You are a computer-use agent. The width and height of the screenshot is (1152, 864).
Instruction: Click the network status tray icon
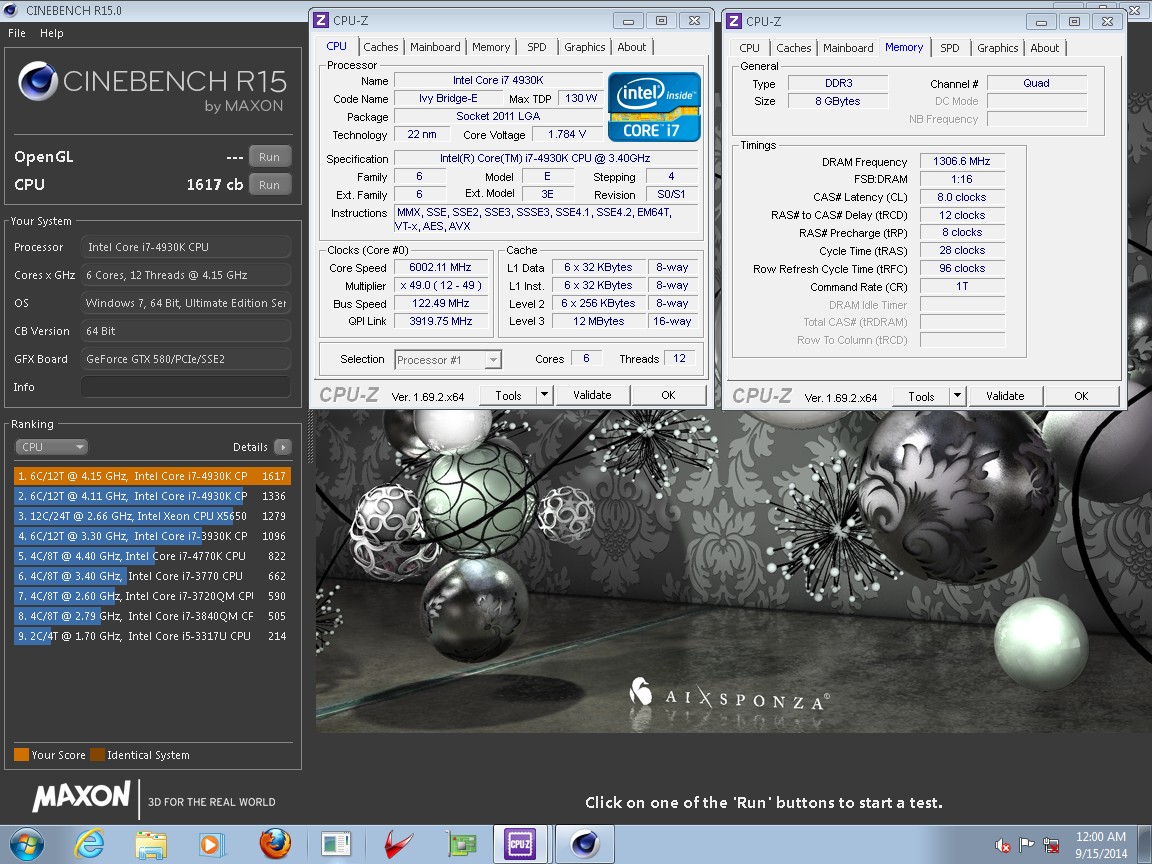click(x=1051, y=846)
